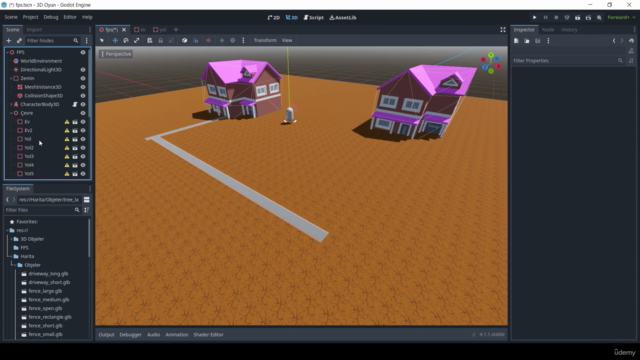Viewport: 640px width, 360px height.
Task: Toggle visibility of MeshInstance3D
Action: 83,87
